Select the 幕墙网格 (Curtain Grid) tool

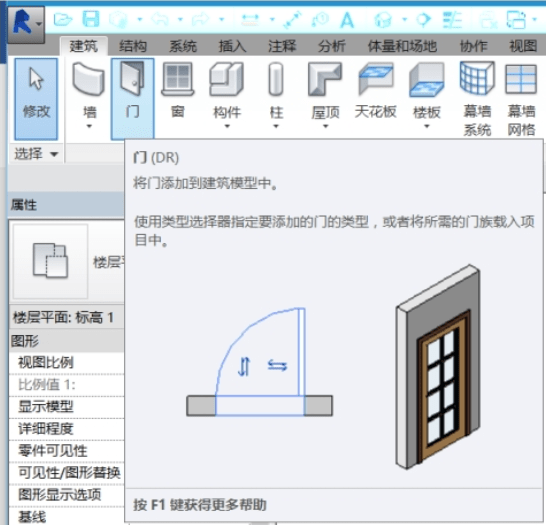[x=521, y=99]
